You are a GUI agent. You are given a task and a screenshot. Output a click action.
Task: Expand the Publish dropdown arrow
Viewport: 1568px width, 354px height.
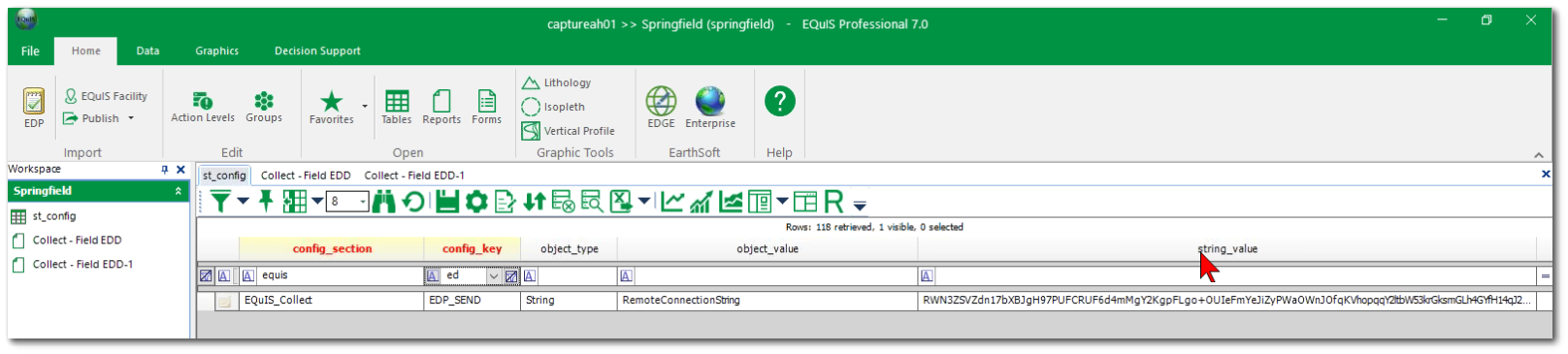tap(131, 118)
